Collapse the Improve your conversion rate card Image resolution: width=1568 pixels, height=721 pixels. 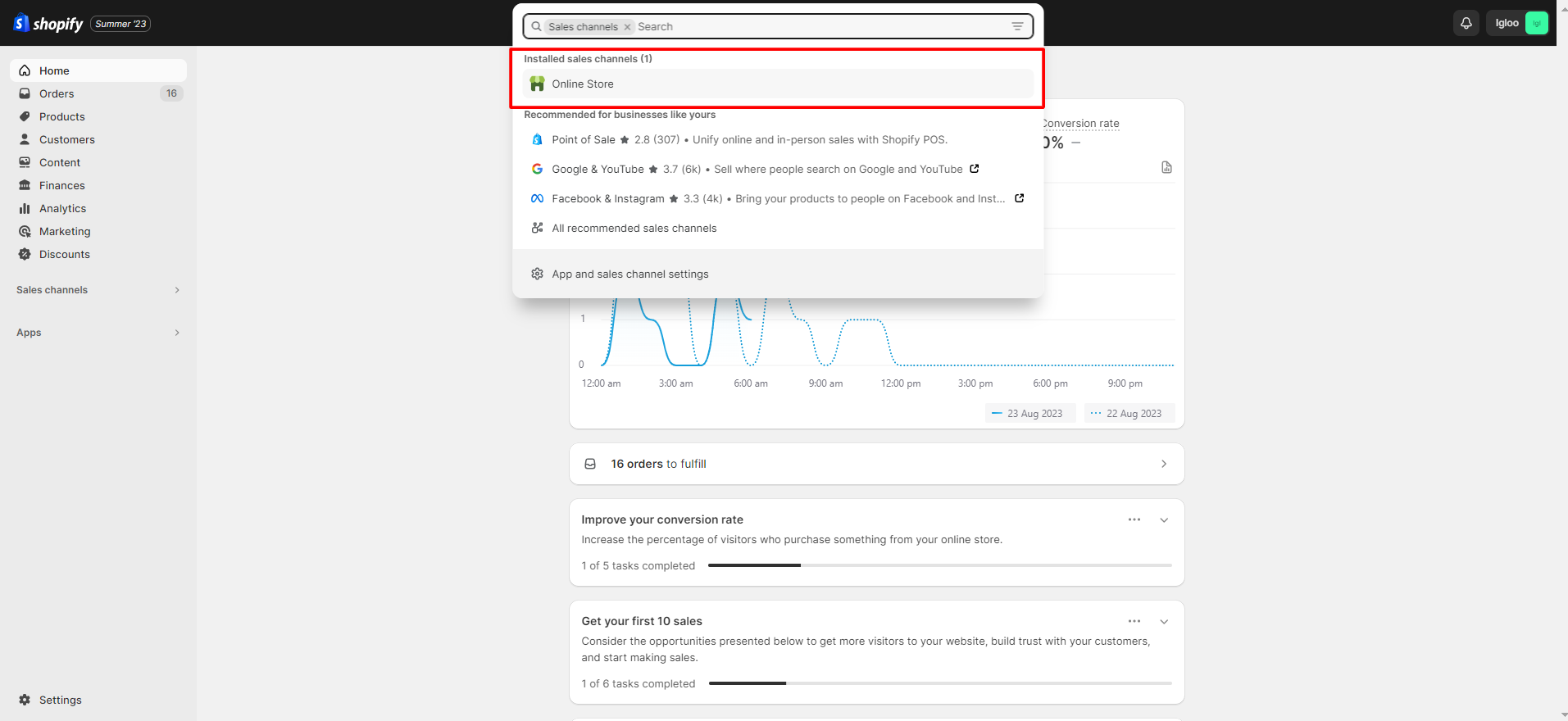(x=1164, y=520)
